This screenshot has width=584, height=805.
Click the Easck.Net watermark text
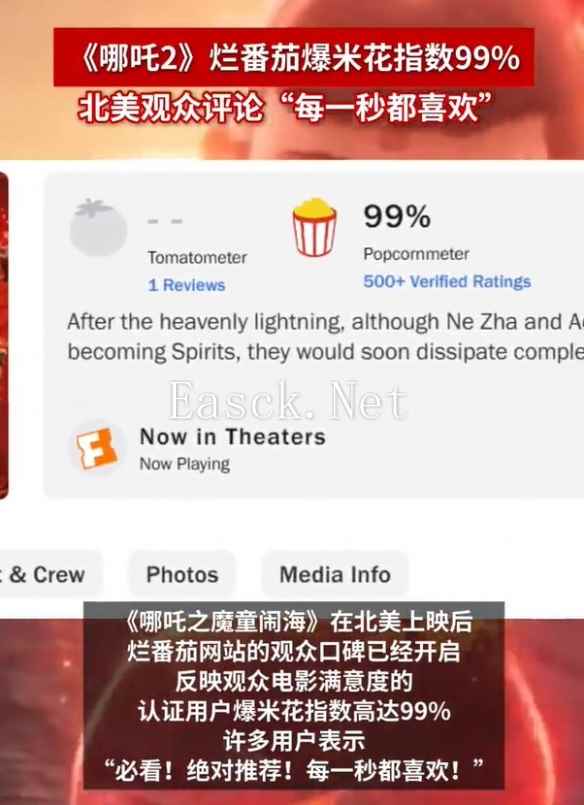(x=287, y=401)
